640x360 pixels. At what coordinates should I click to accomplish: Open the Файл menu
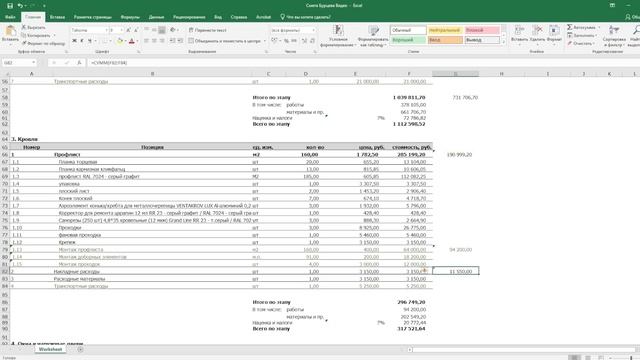click(x=10, y=17)
